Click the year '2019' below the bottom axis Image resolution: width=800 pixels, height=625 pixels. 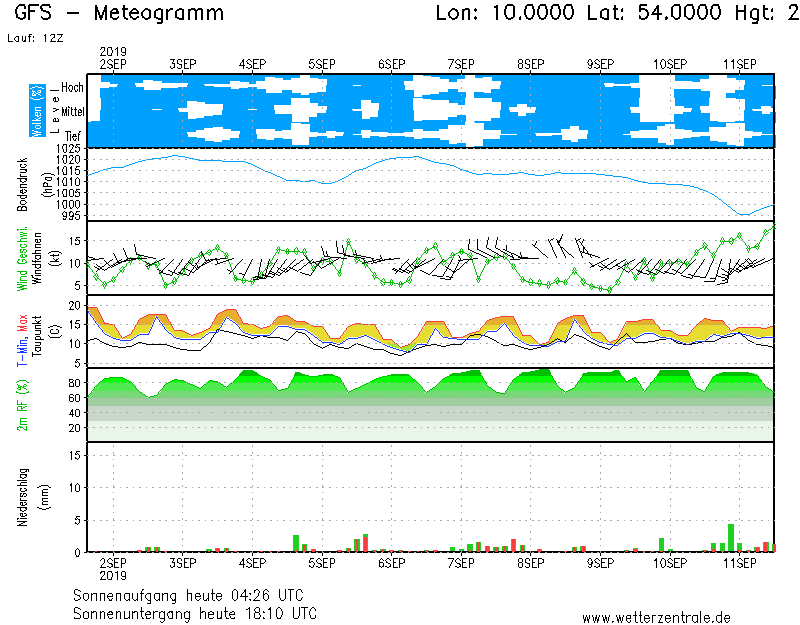[113, 576]
